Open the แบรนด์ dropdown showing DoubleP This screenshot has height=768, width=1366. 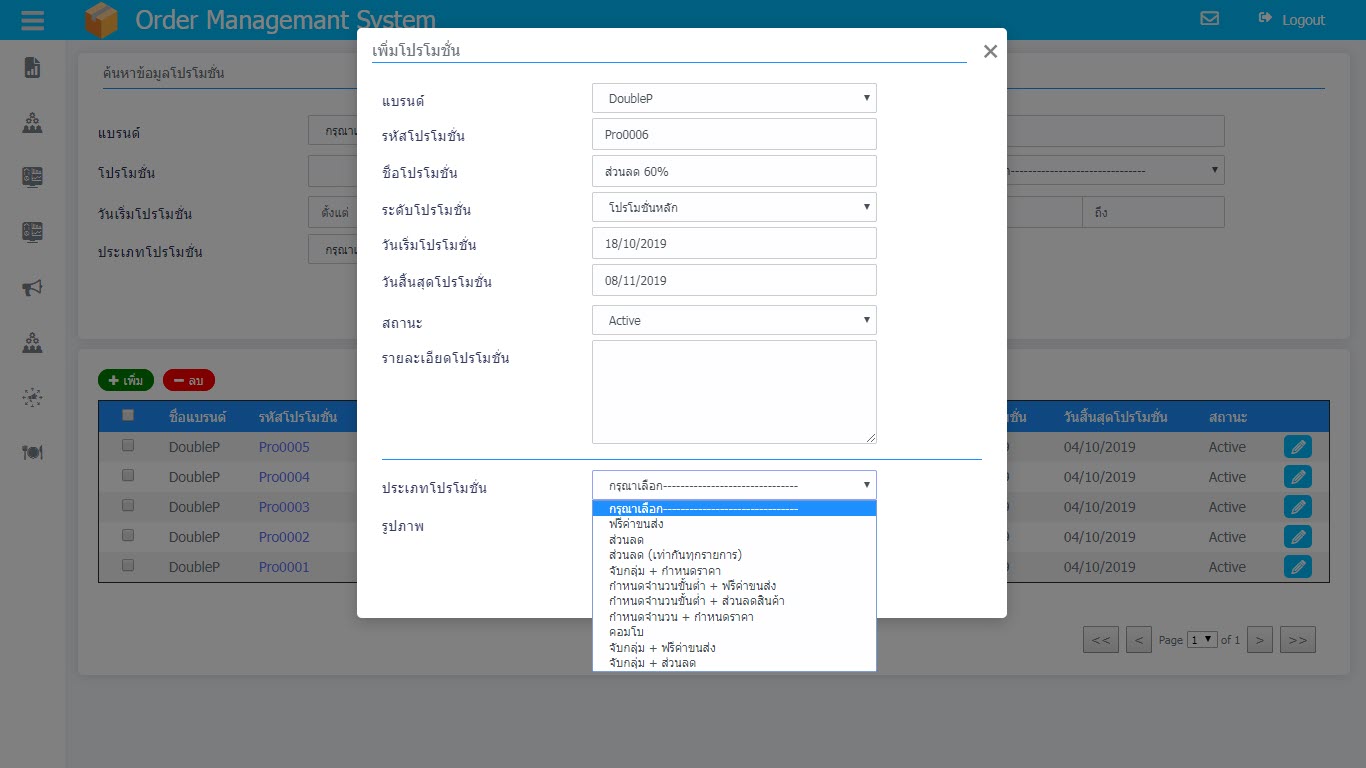click(x=734, y=98)
